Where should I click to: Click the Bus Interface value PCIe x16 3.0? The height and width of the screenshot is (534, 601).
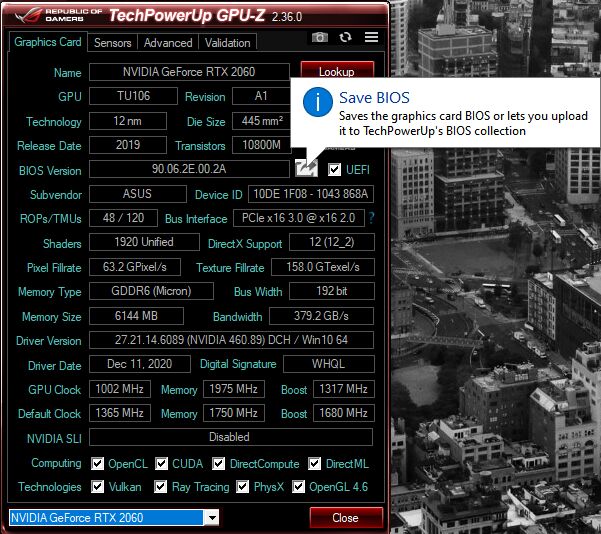click(299, 218)
